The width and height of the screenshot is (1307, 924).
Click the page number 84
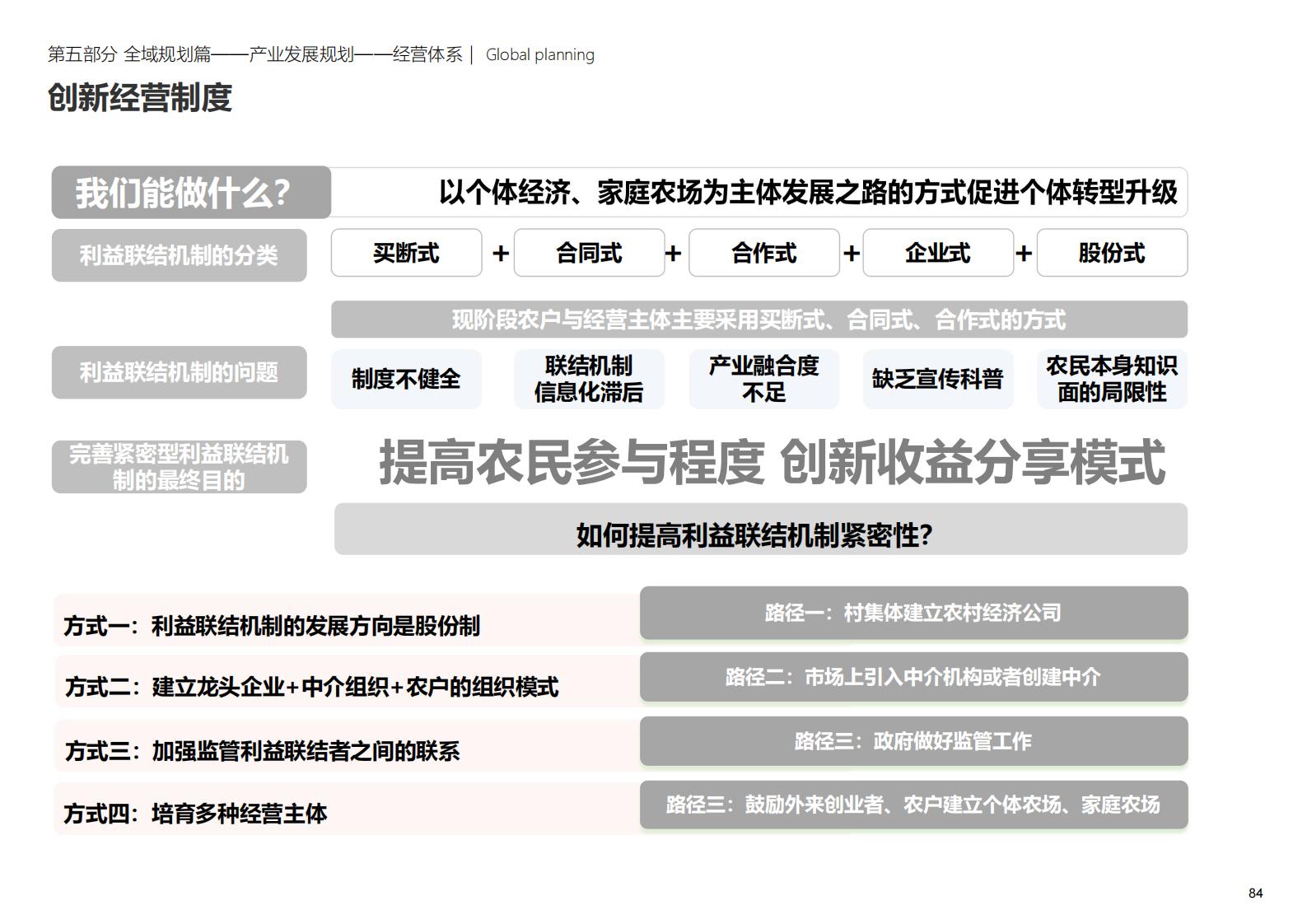[1255, 894]
